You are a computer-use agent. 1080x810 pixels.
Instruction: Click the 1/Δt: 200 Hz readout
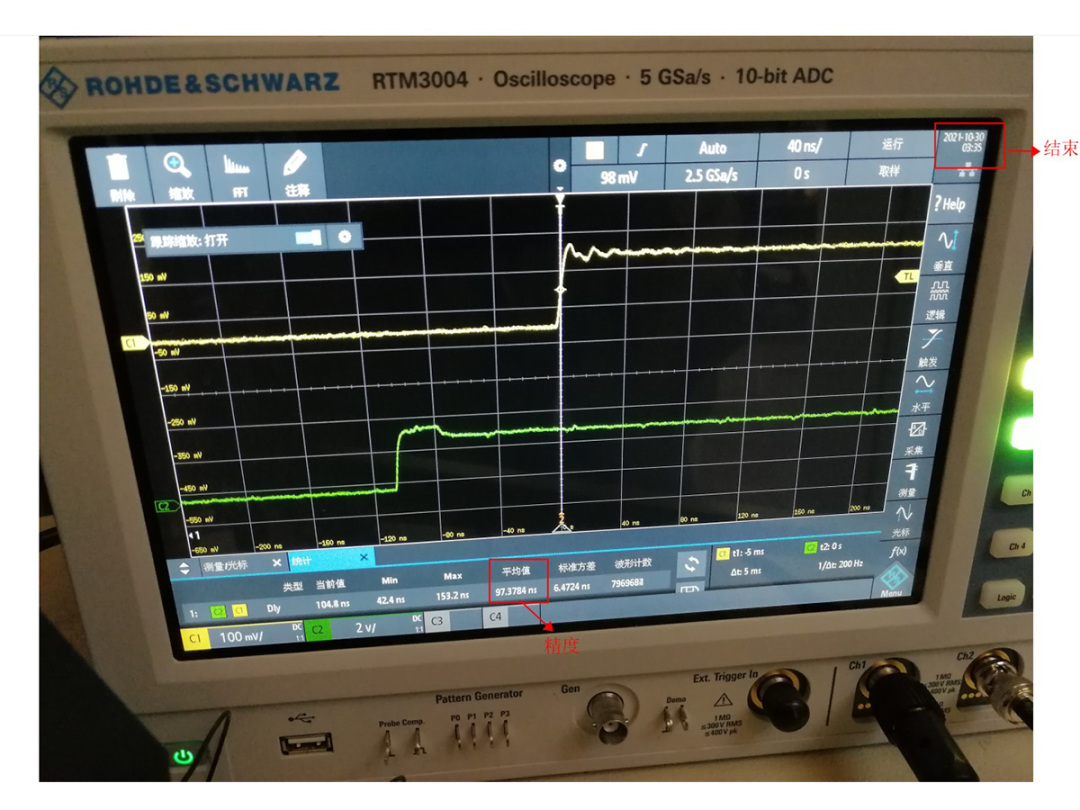coord(840,565)
